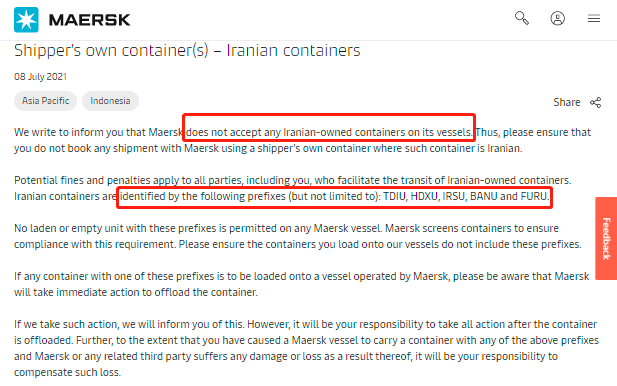This screenshot has height=386, width=617.
Task: Select the Indonesia tag
Action: 110,101
